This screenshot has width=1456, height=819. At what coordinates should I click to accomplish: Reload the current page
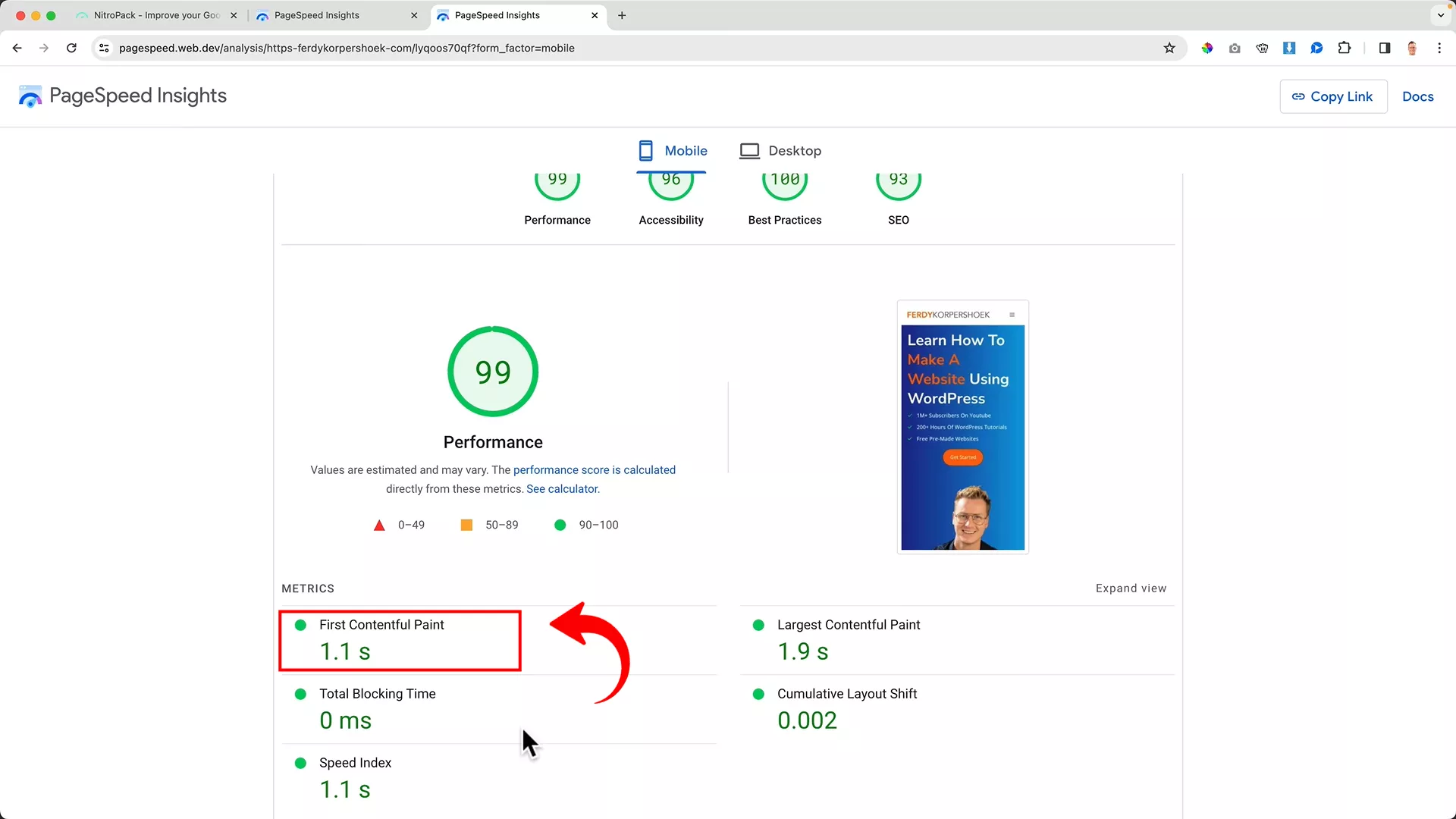click(71, 48)
